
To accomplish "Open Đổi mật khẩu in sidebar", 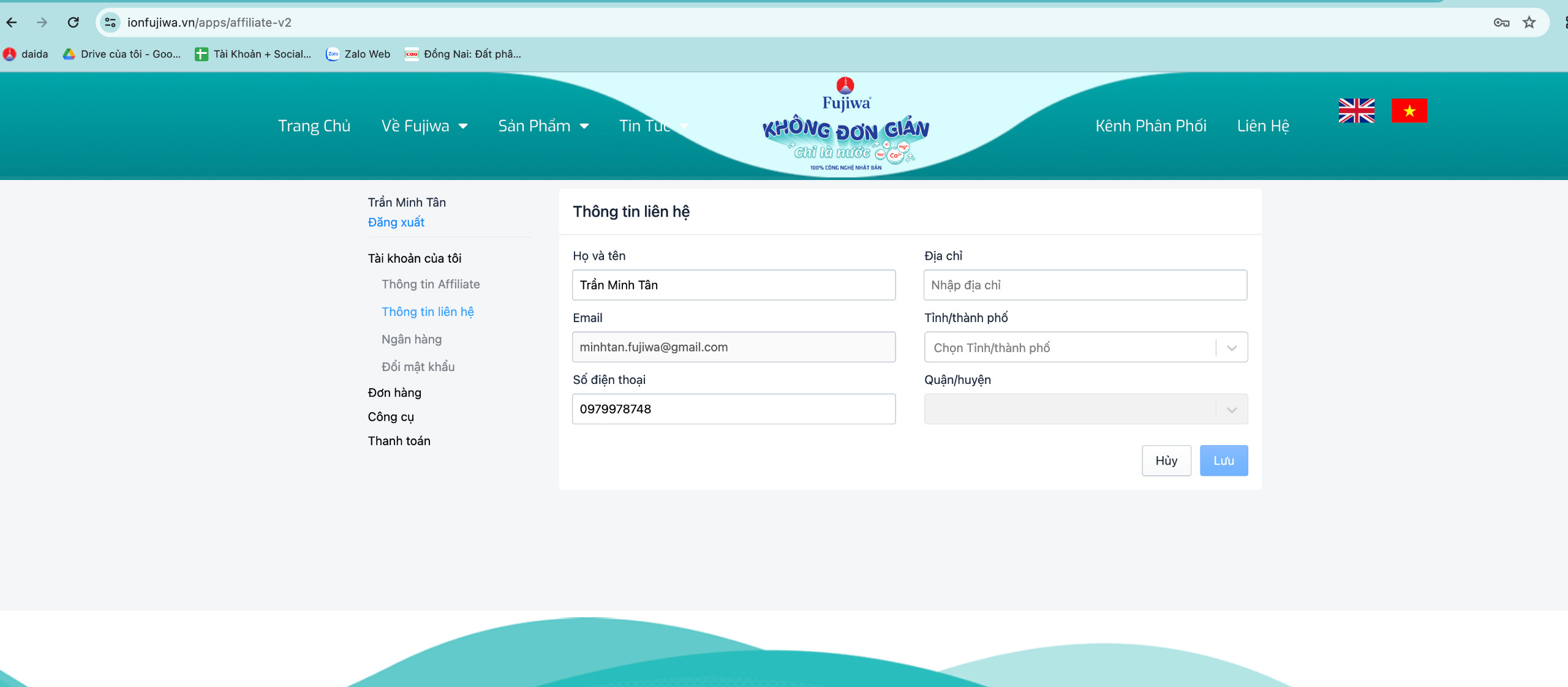I will [418, 367].
